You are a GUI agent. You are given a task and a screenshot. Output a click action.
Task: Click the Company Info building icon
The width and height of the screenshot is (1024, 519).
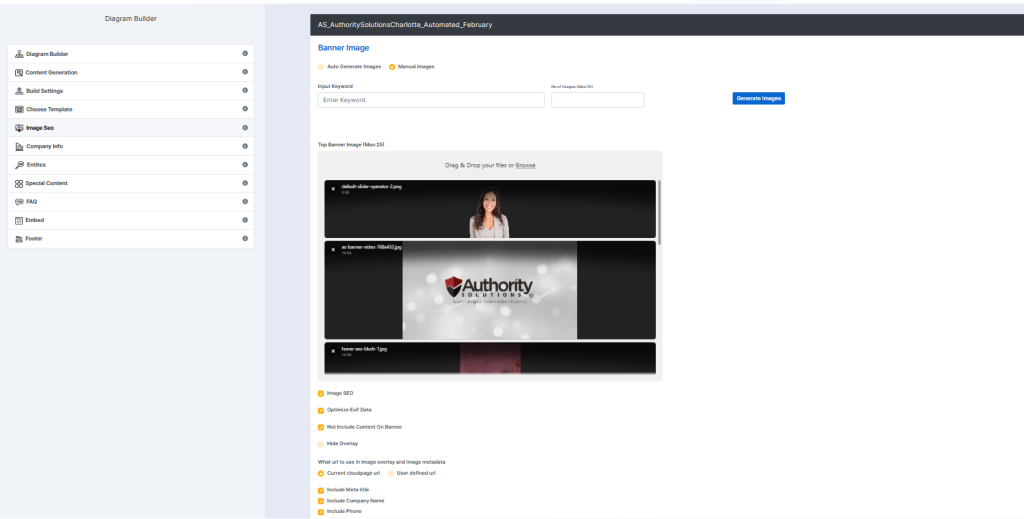tap(19, 147)
